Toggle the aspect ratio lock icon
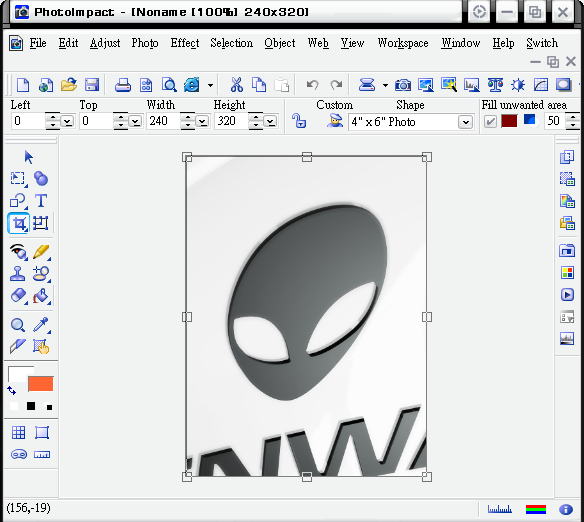 tap(299, 121)
